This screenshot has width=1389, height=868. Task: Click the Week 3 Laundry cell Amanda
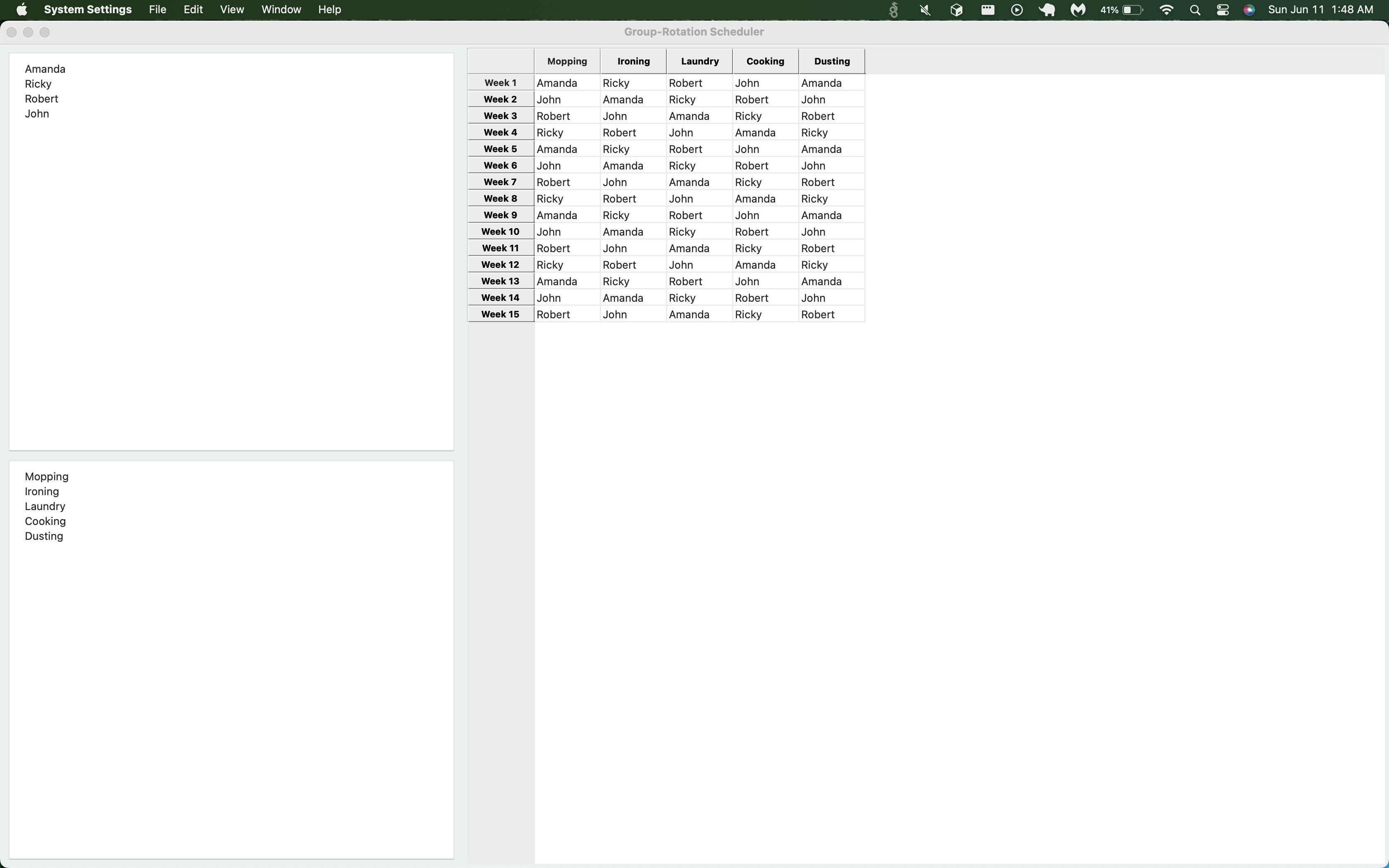pos(699,117)
